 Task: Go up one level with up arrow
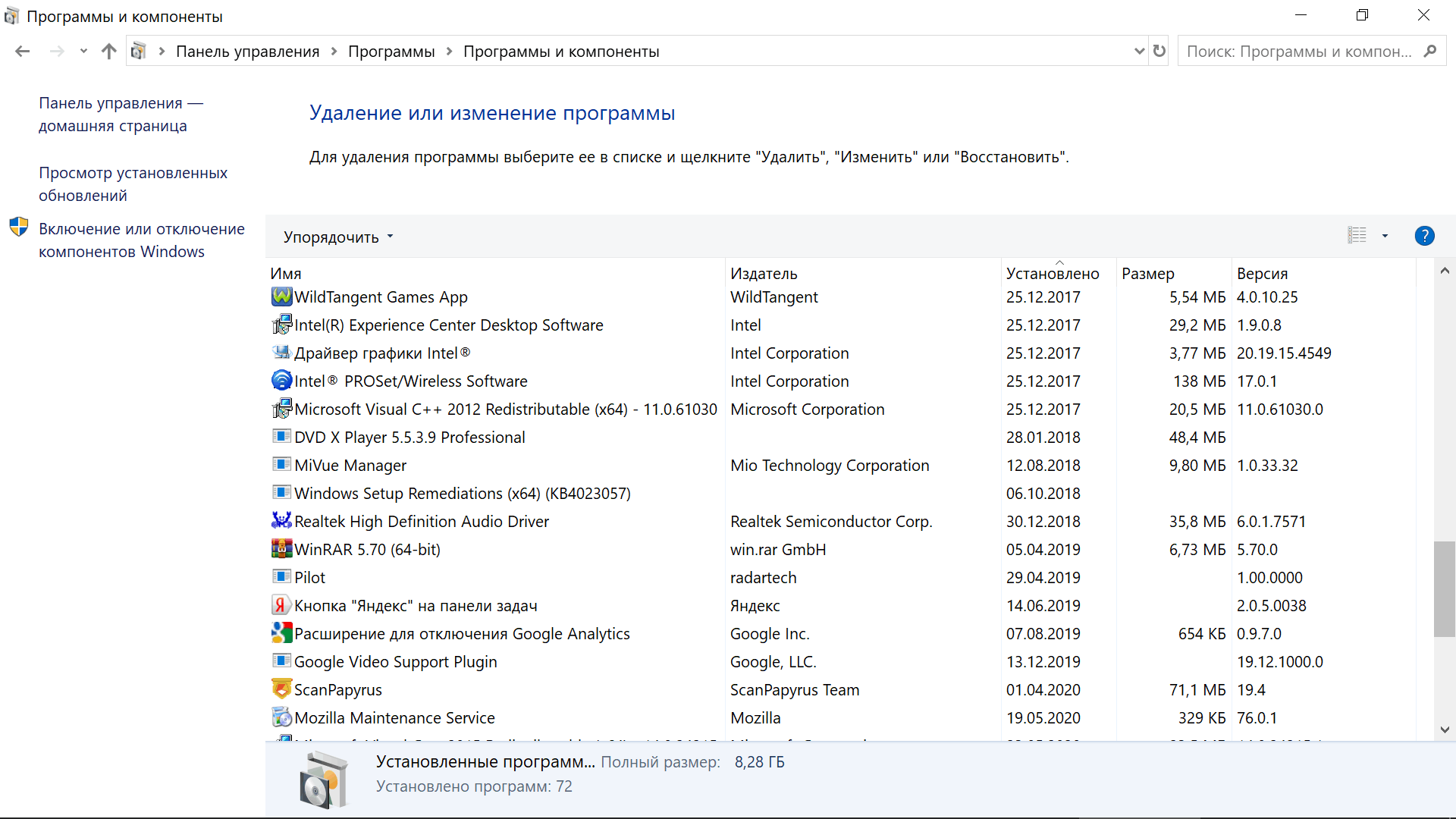pos(109,51)
